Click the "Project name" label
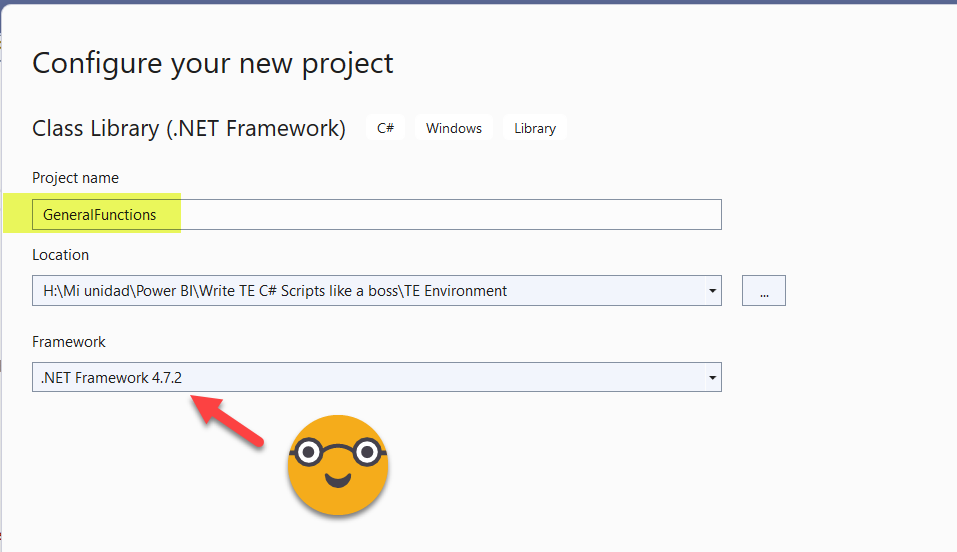This screenshot has width=957, height=552. point(75,178)
